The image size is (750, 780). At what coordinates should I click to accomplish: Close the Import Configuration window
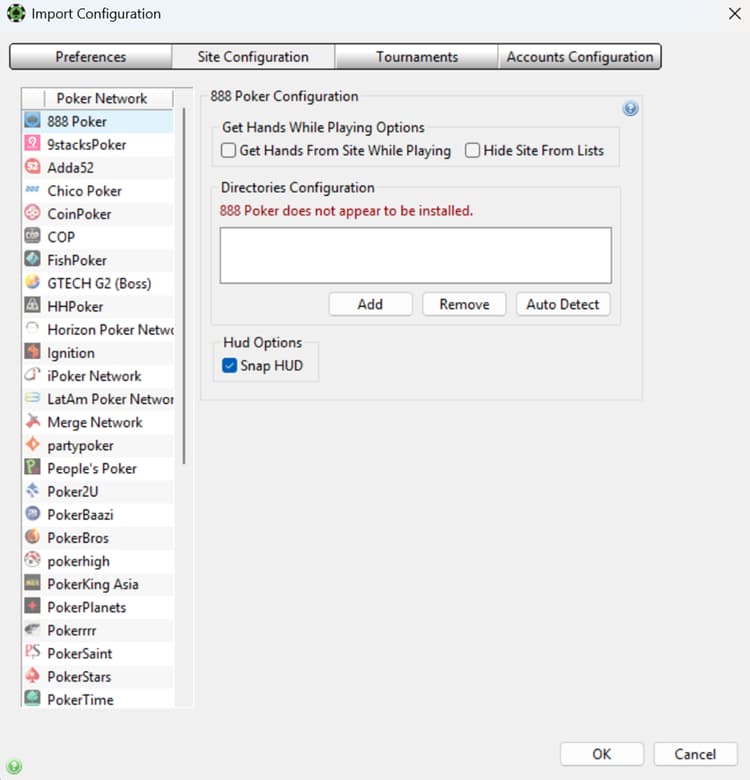[x=735, y=13]
